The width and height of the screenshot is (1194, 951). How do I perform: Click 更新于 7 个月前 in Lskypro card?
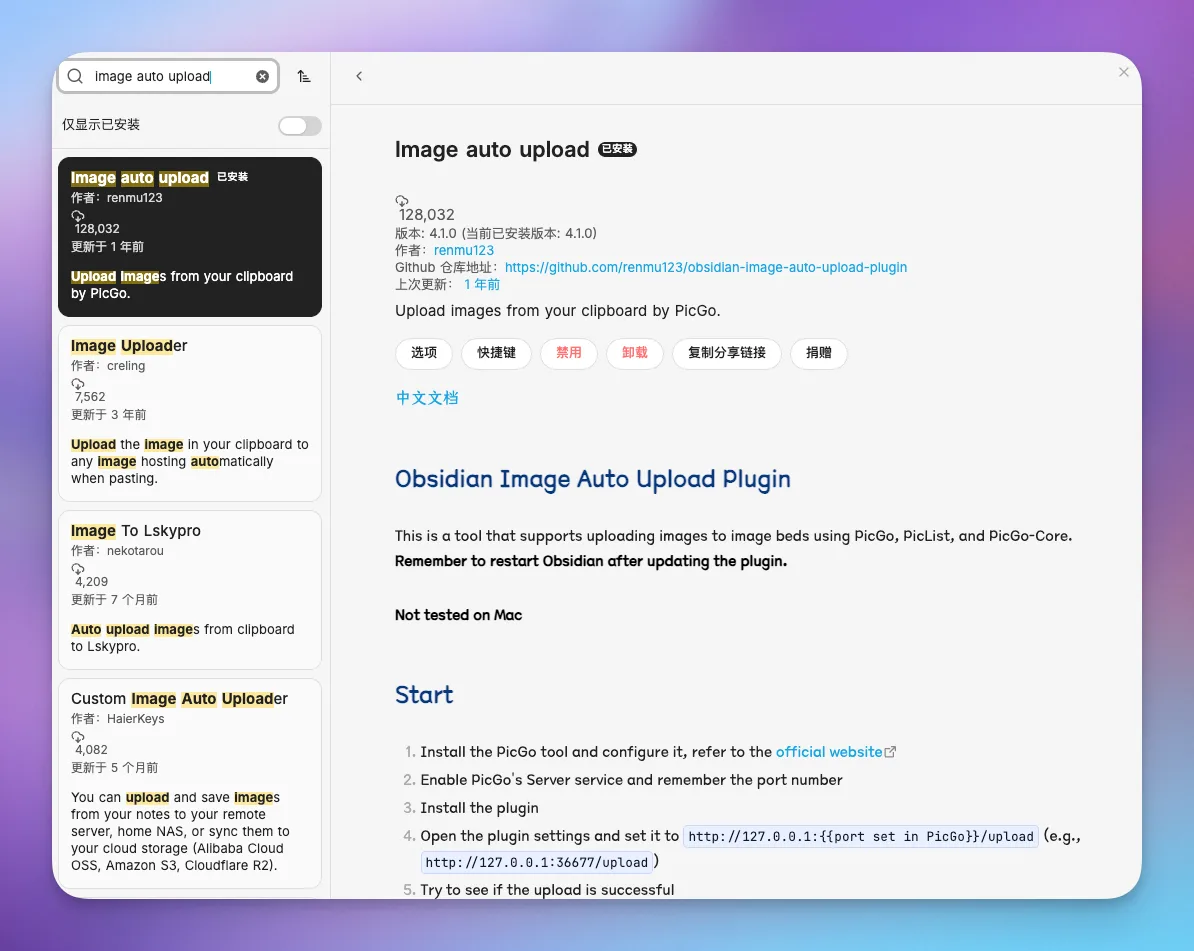[114, 600]
